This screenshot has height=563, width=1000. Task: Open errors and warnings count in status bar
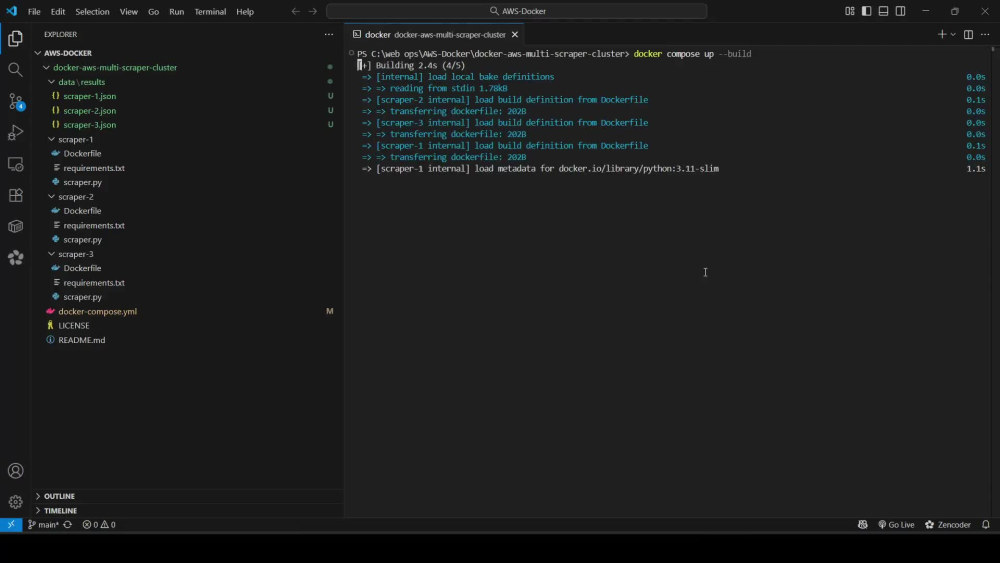pyautogui.click(x=99, y=525)
